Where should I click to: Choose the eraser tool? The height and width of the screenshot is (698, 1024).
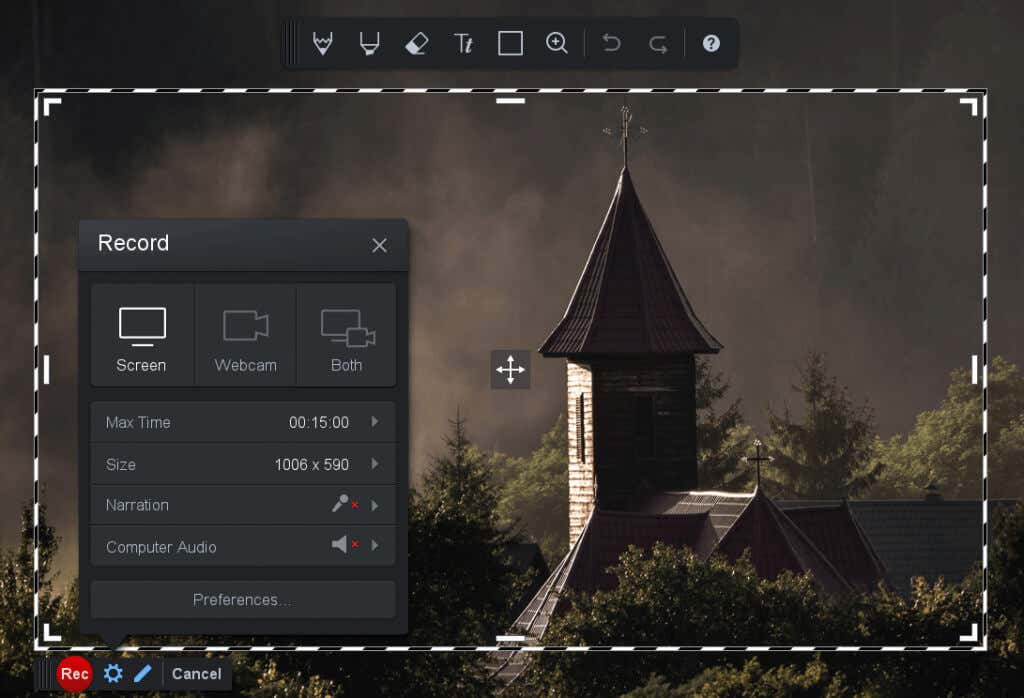(417, 44)
